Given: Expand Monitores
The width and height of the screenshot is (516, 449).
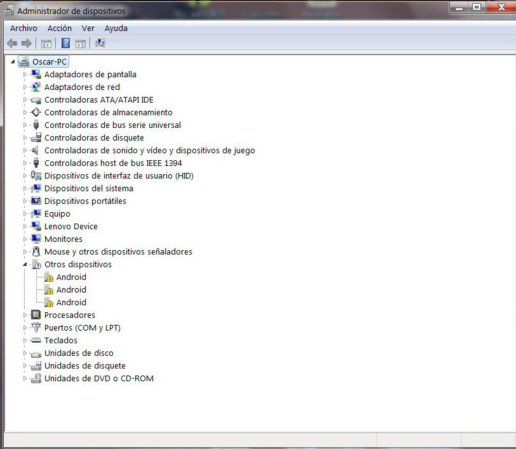Looking at the screenshot, I should [x=25, y=239].
